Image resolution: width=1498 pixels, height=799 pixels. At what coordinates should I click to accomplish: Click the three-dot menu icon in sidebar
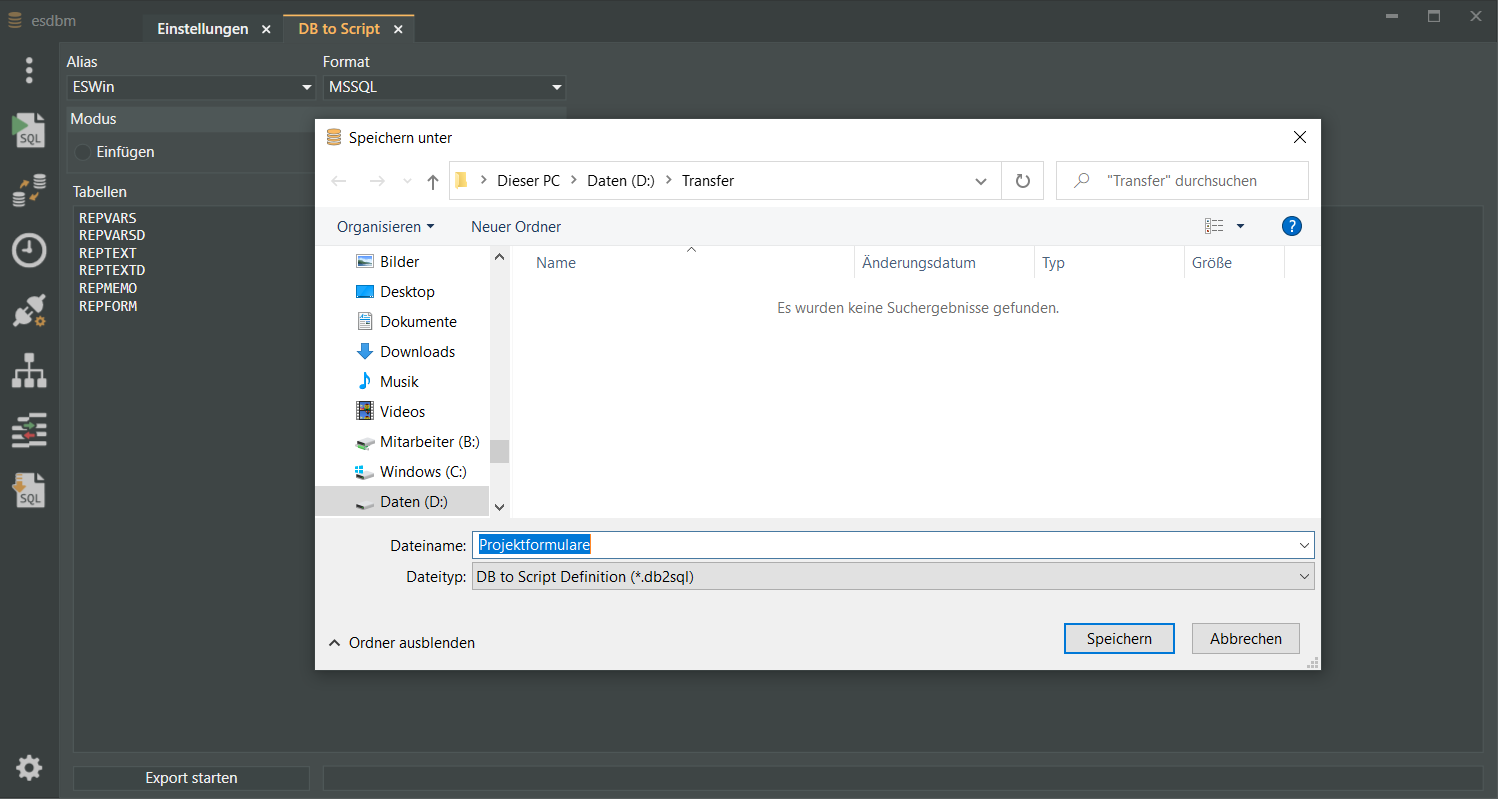(29, 70)
